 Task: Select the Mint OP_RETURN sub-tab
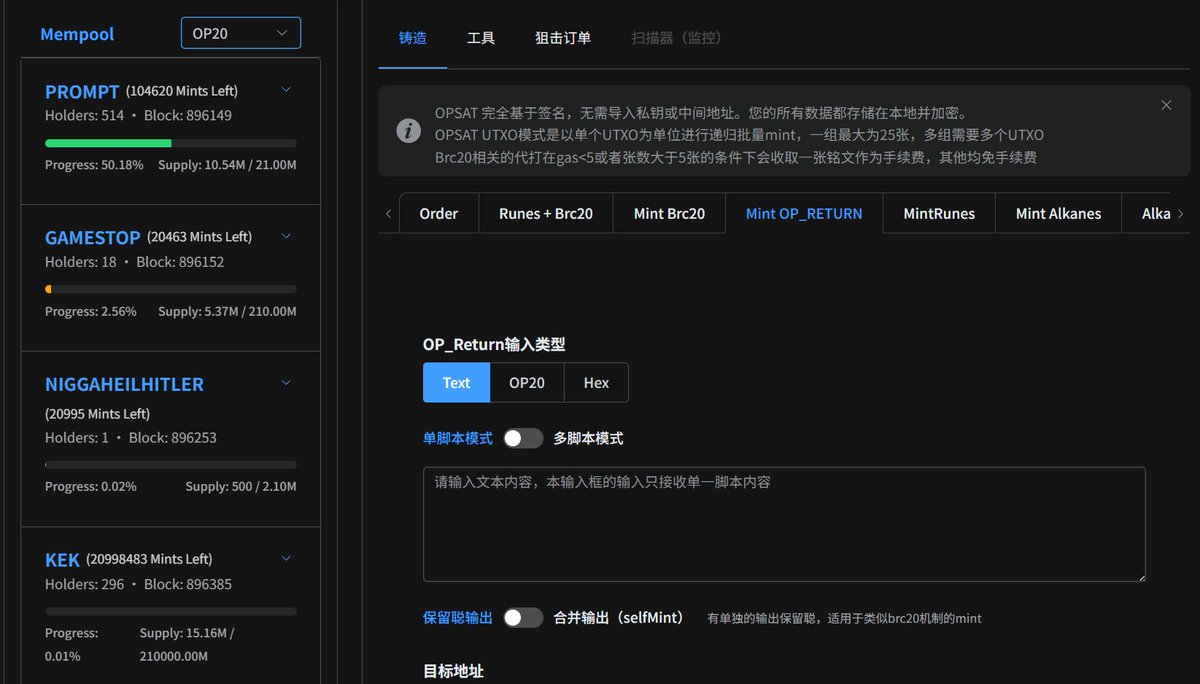pos(804,213)
